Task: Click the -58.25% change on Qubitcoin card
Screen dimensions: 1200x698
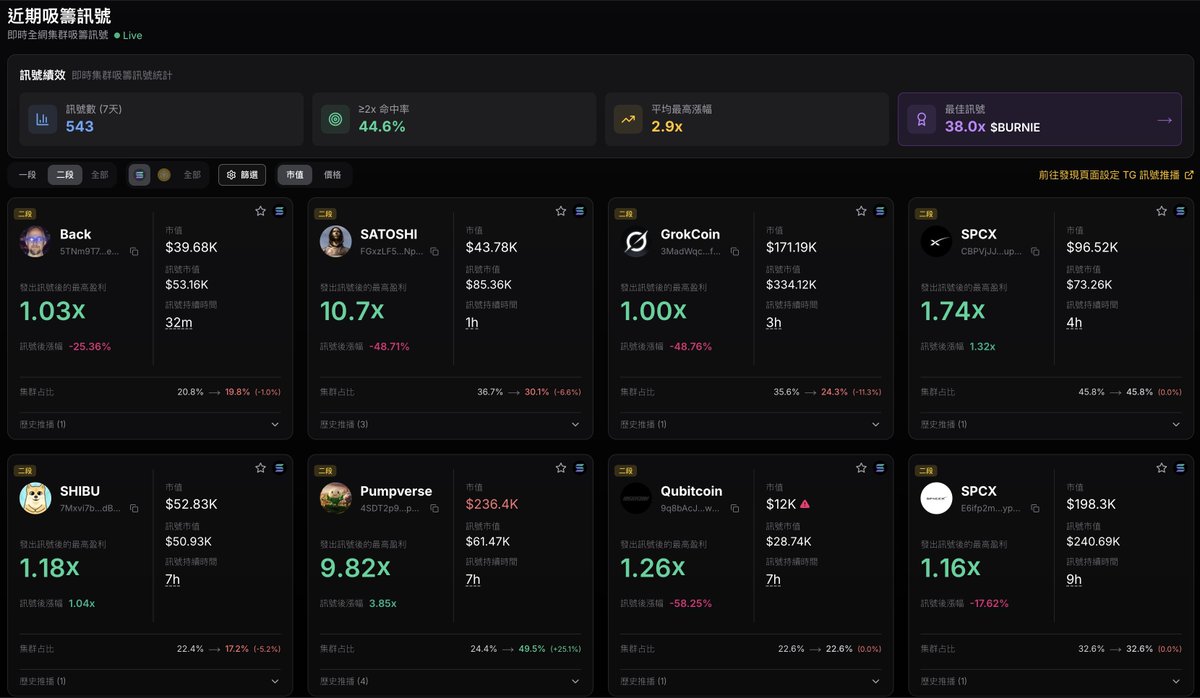Action: [x=691, y=603]
